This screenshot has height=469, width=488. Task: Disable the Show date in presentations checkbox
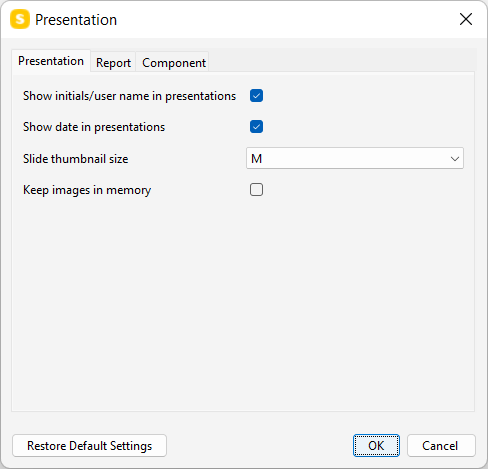tap(256, 127)
